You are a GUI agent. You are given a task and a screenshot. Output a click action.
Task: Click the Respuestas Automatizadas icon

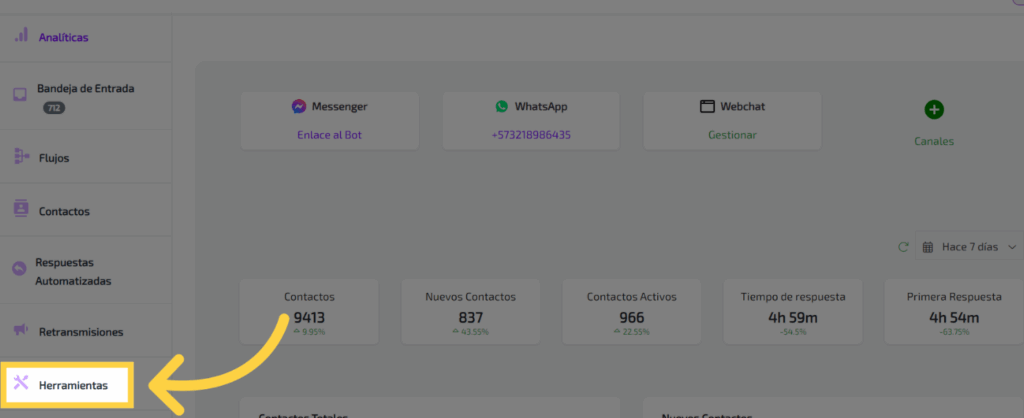click(19, 269)
